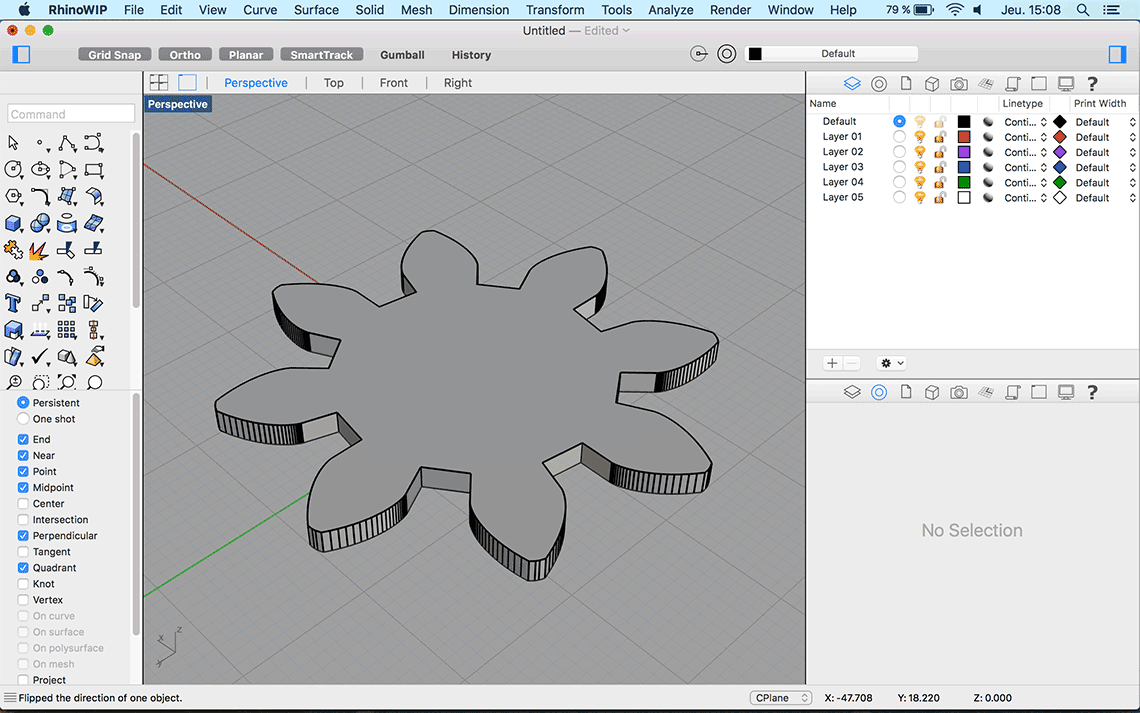Open the Array grid tool
The height and width of the screenshot is (713, 1140).
[x=67, y=330]
